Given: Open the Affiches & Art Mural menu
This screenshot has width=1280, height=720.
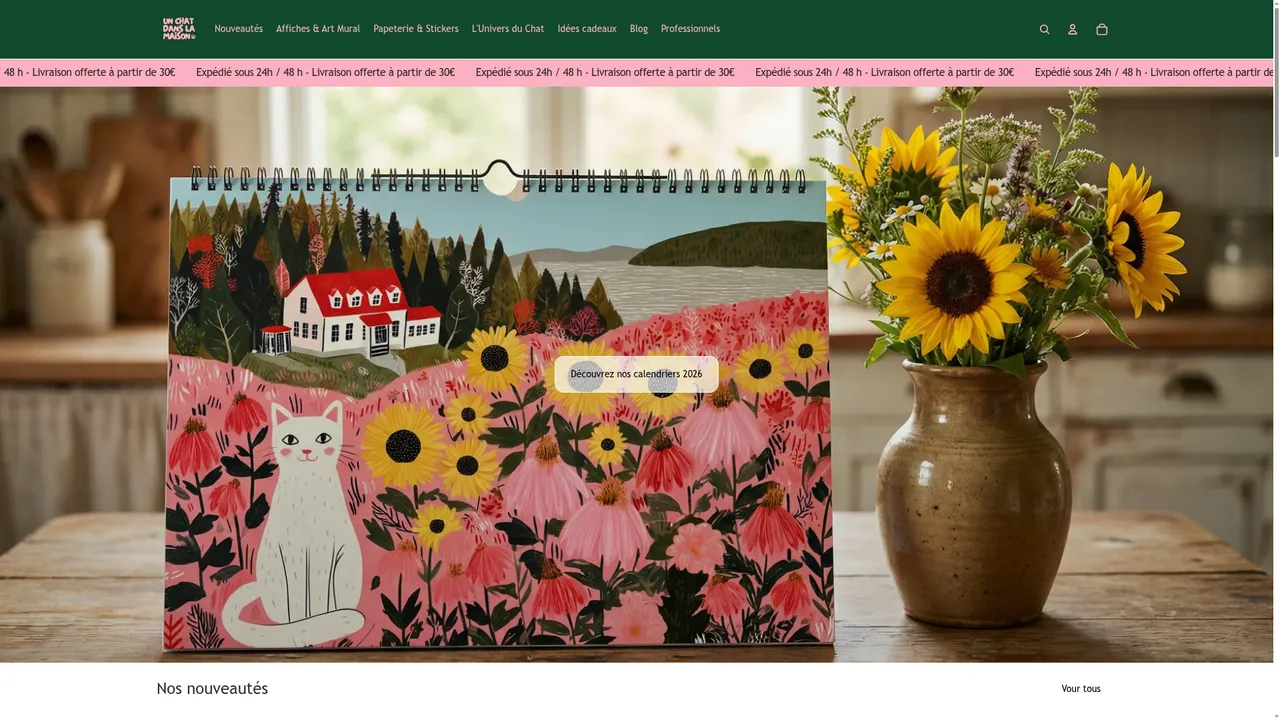Looking at the screenshot, I should [x=318, y=29].
